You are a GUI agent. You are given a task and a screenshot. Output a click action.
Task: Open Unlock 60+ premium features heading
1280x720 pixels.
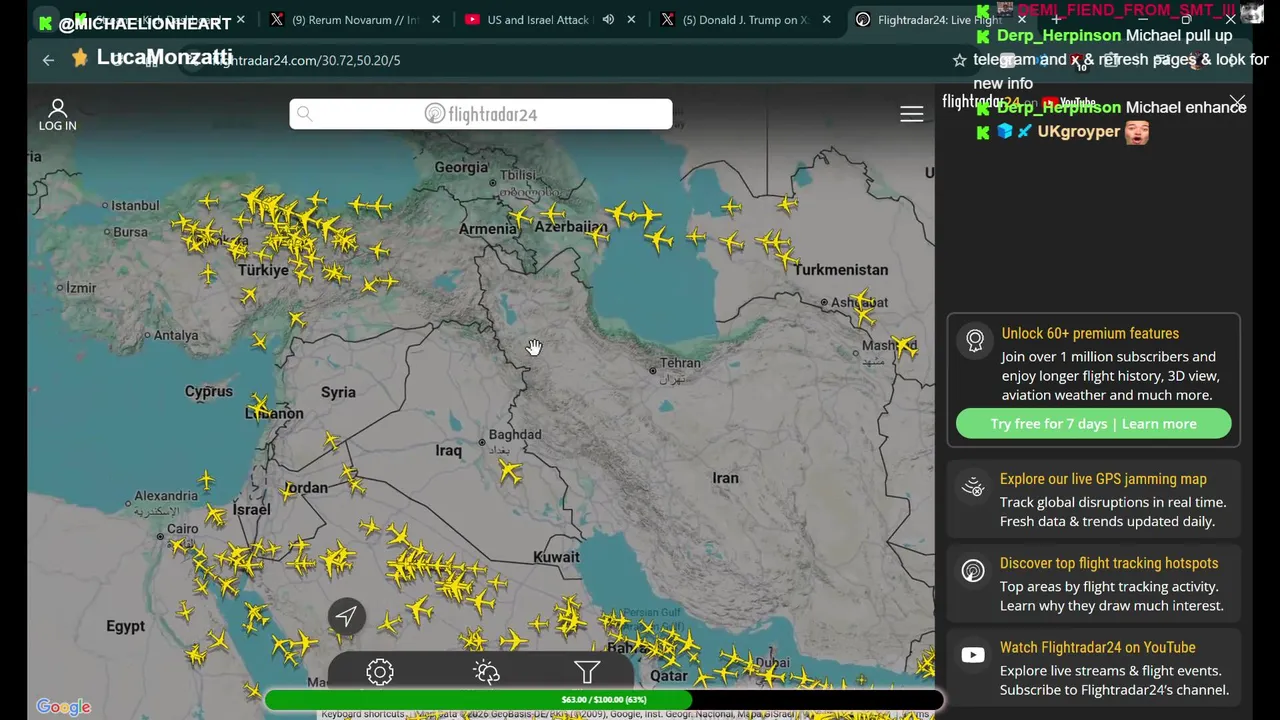coord(1090,333)
